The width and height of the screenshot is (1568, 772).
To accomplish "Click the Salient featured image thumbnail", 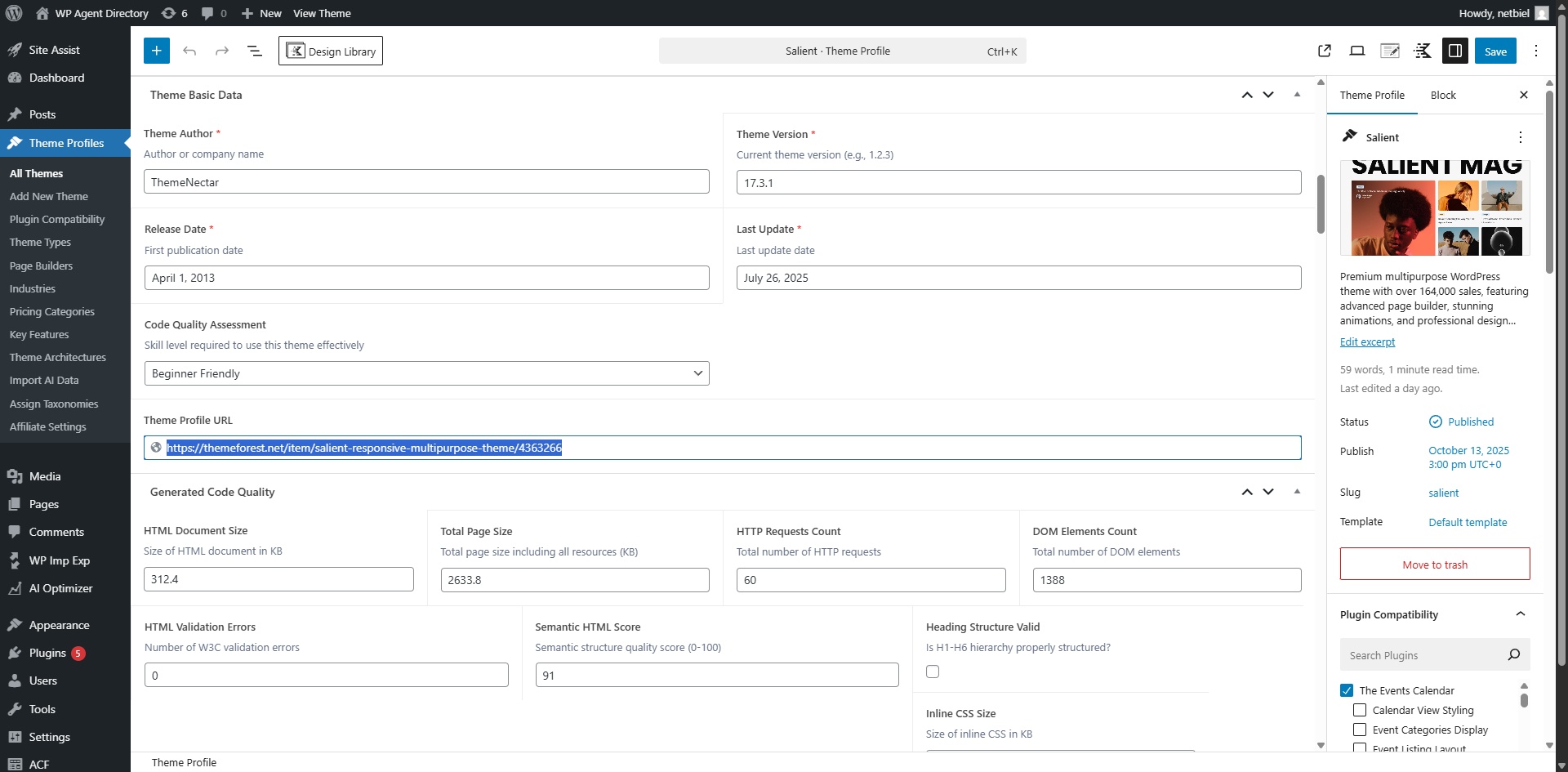I will [1435, 208].
